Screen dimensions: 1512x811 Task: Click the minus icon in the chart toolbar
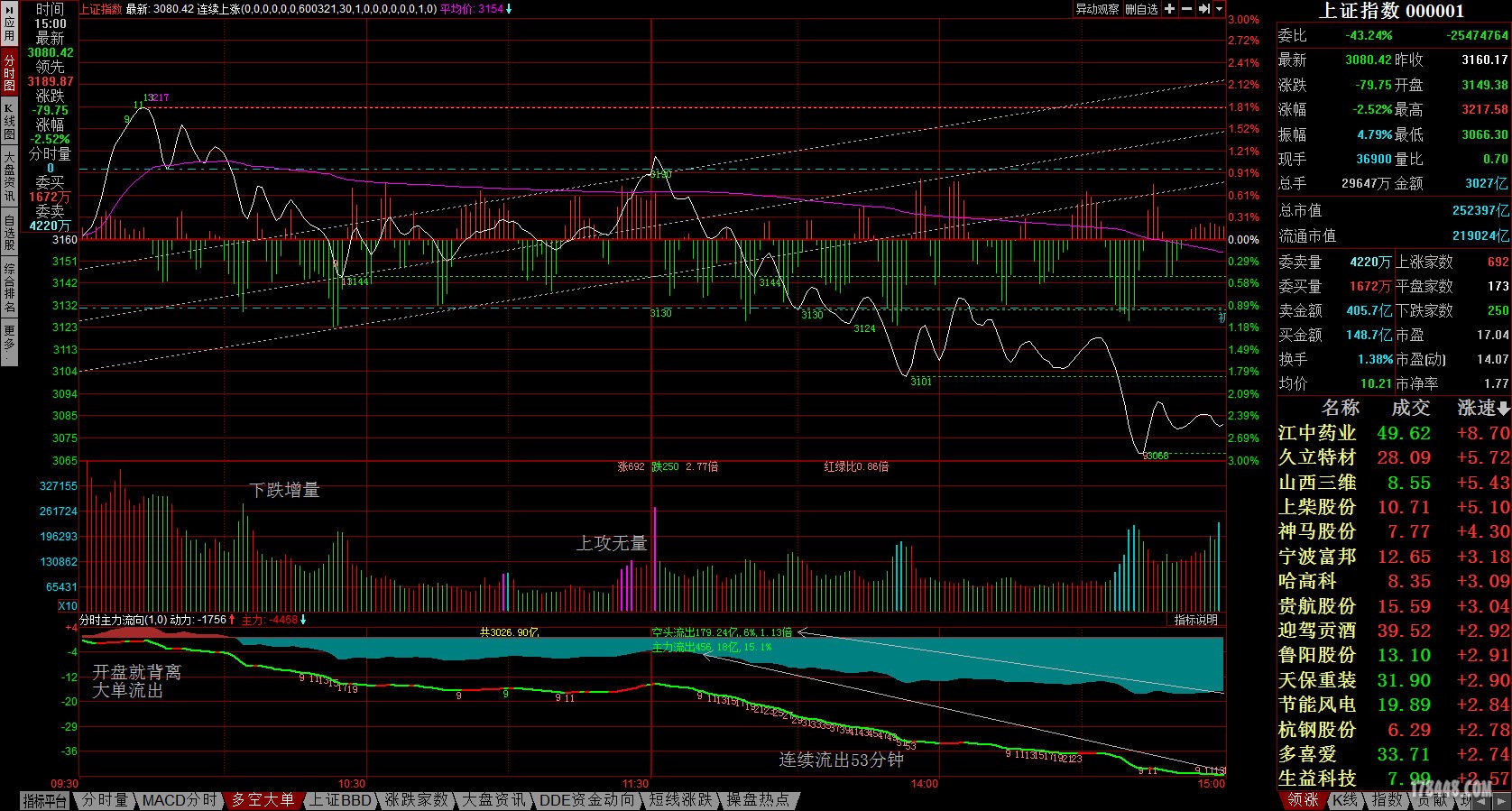point(1186,9)
